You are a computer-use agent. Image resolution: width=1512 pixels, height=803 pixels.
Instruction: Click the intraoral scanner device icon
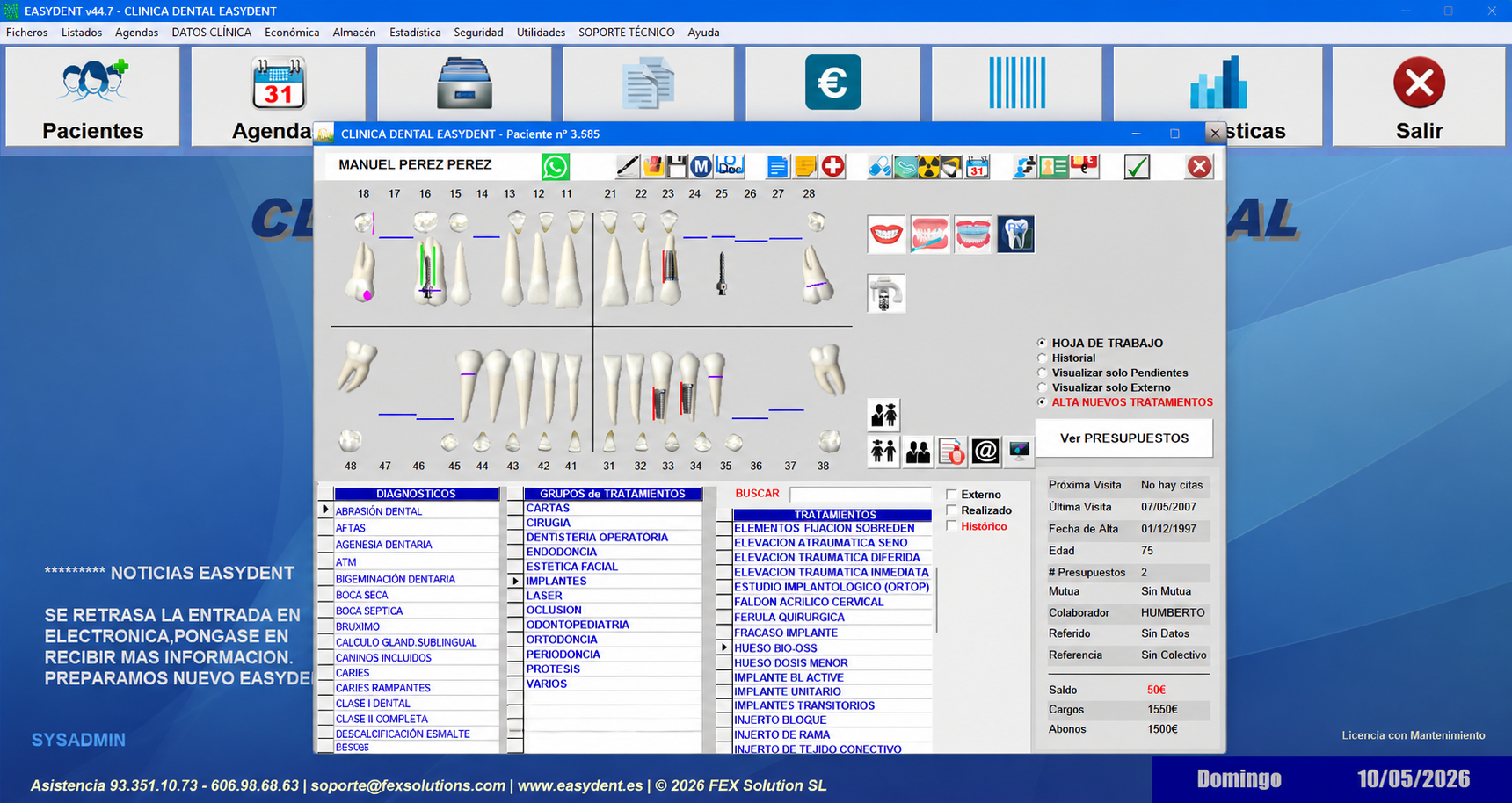pyautogui.click(x=885, y=293)
